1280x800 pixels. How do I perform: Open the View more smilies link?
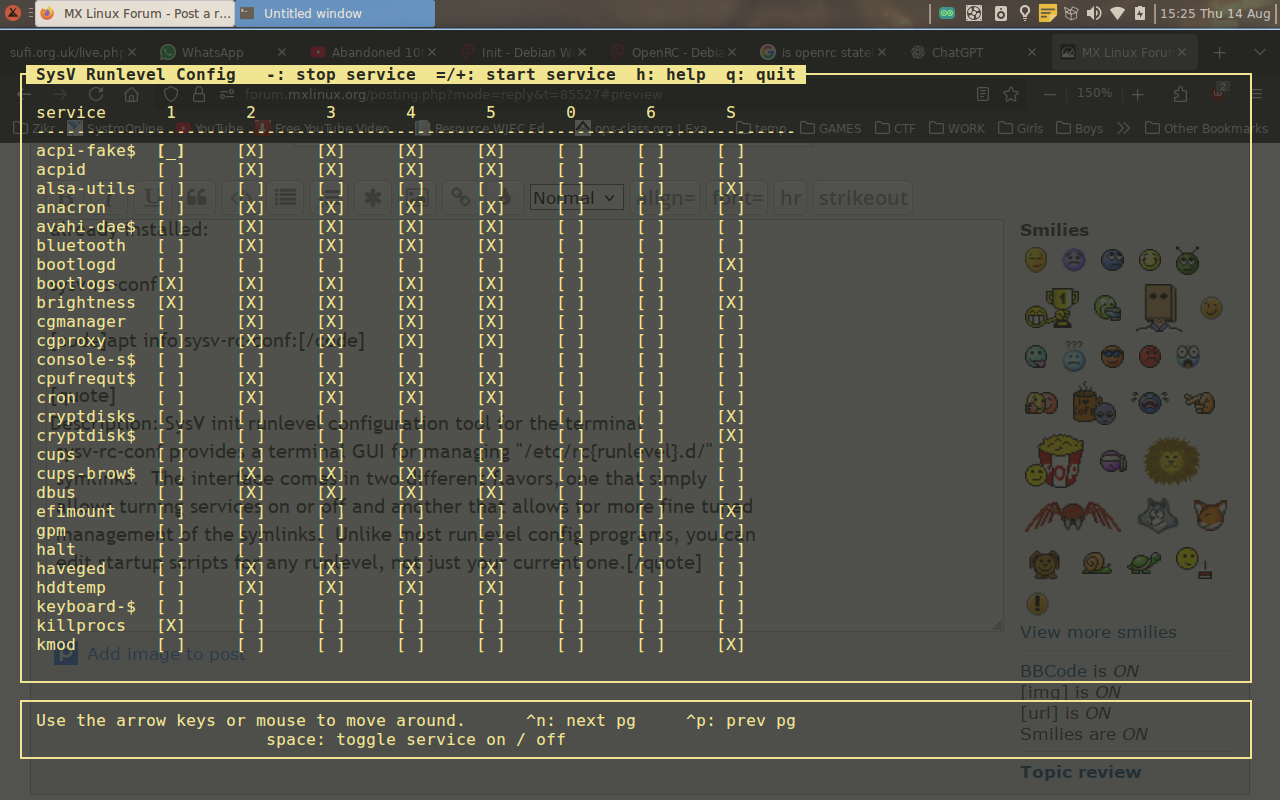coord(1098,632)
